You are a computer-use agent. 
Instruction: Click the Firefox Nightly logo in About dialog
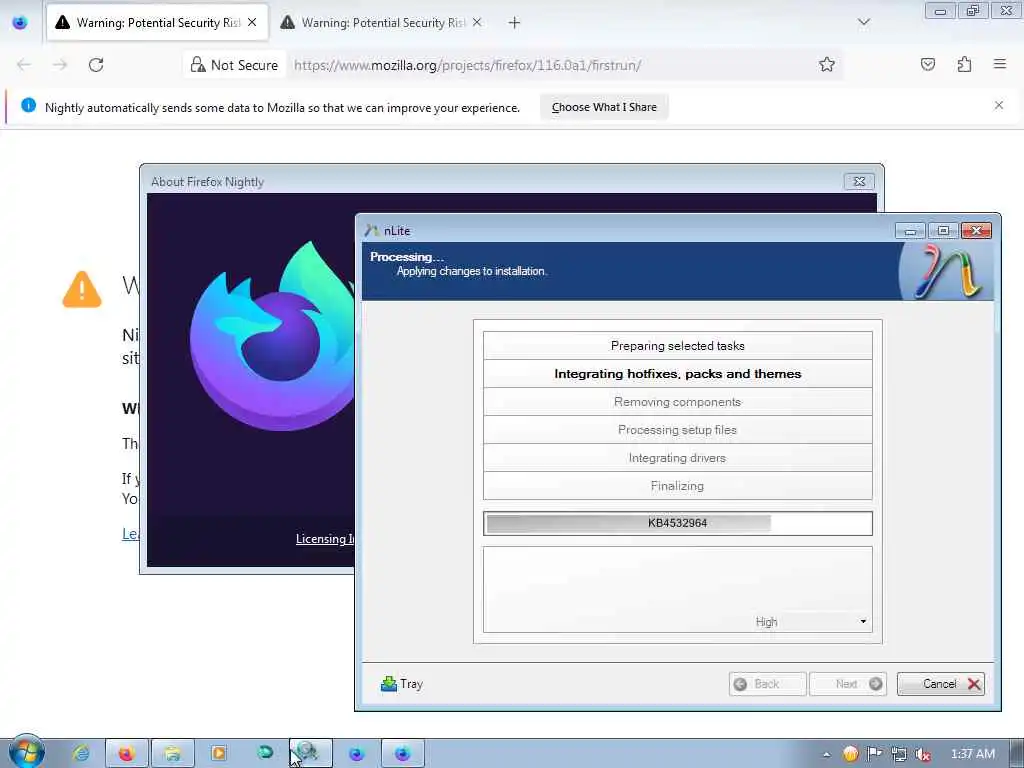click(x=273, y=336)
